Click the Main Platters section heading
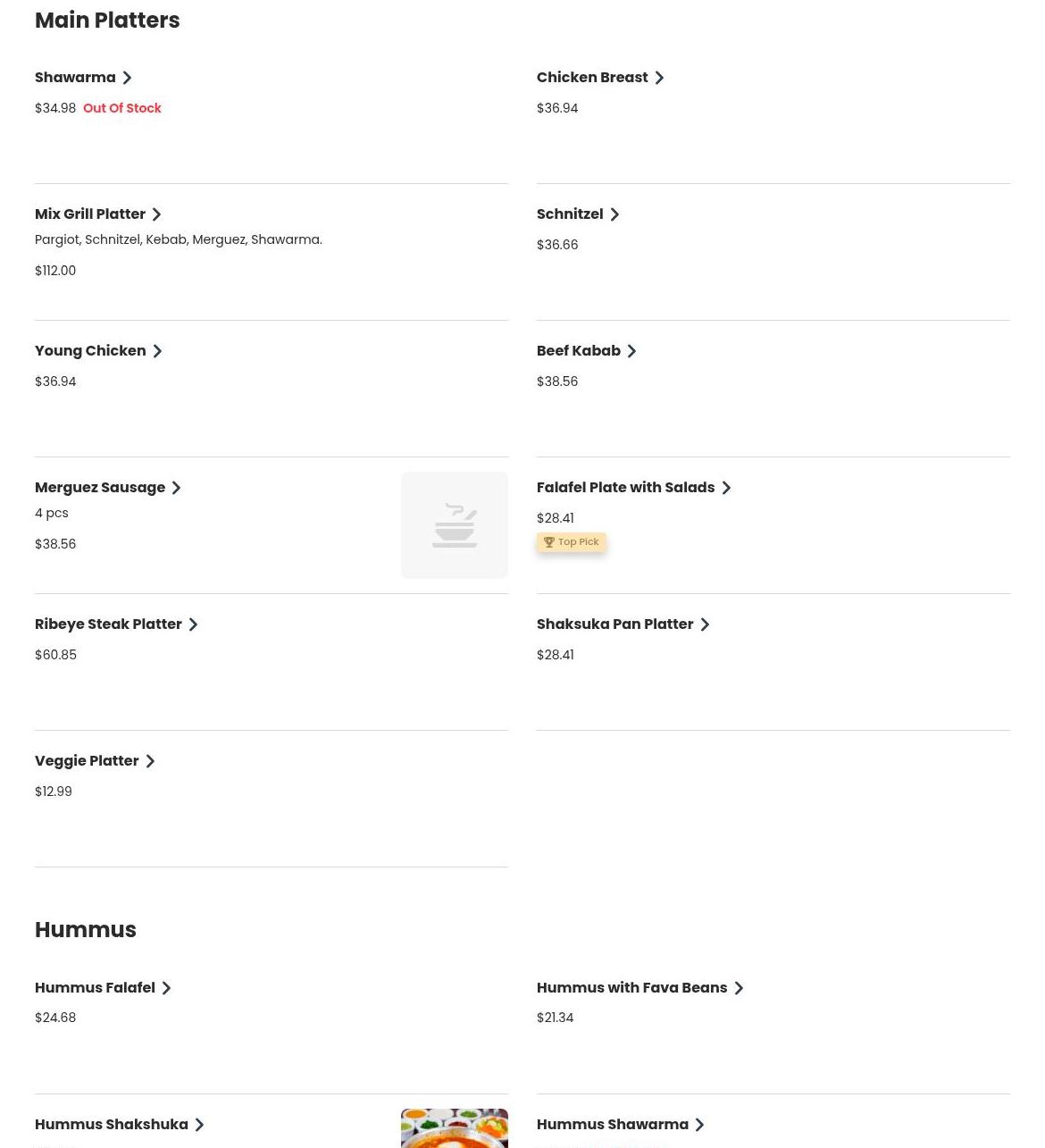The image size is (1045, 1148). tap(107, 21)
